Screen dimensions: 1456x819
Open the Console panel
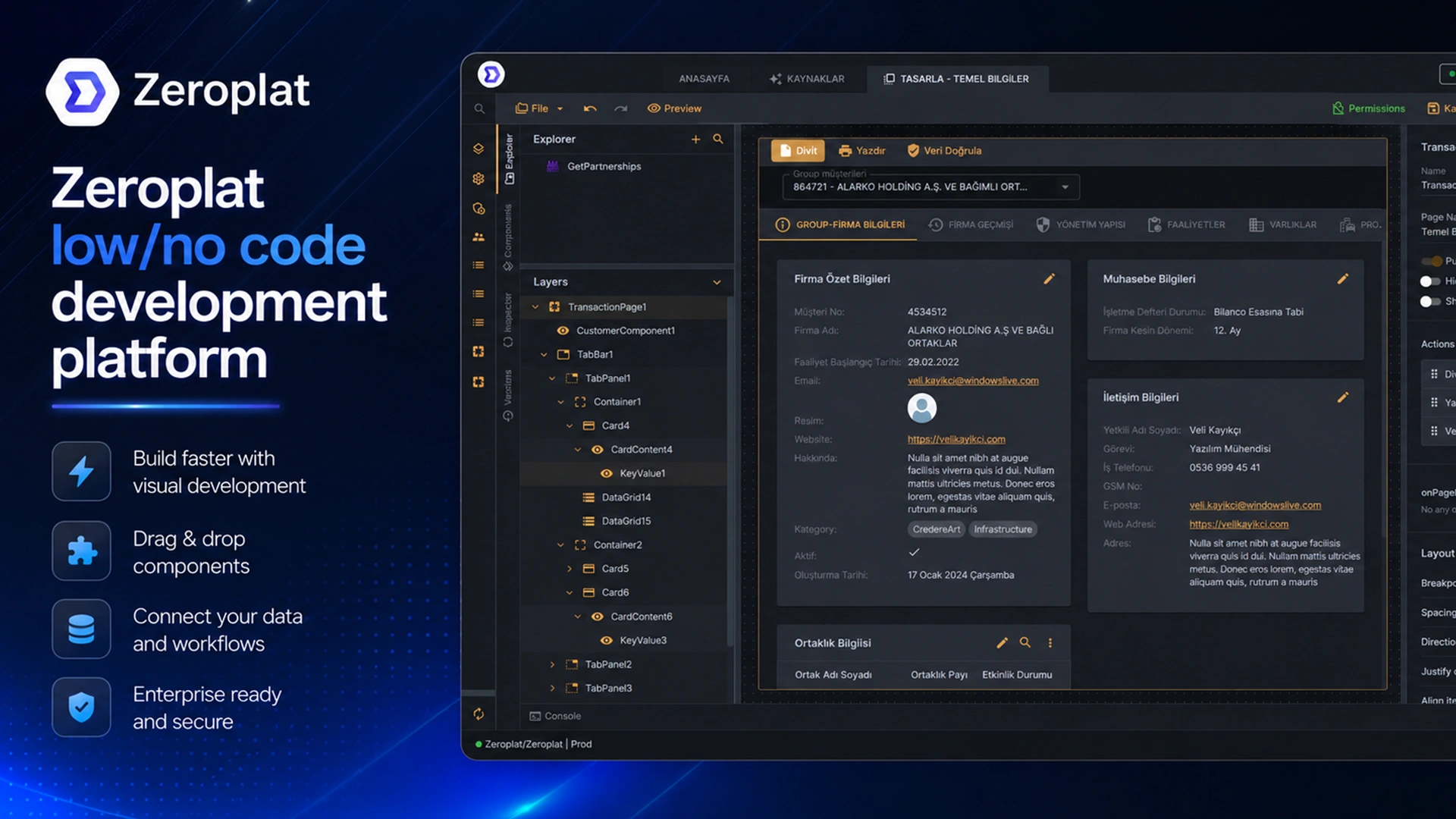[x=555, y=716]
